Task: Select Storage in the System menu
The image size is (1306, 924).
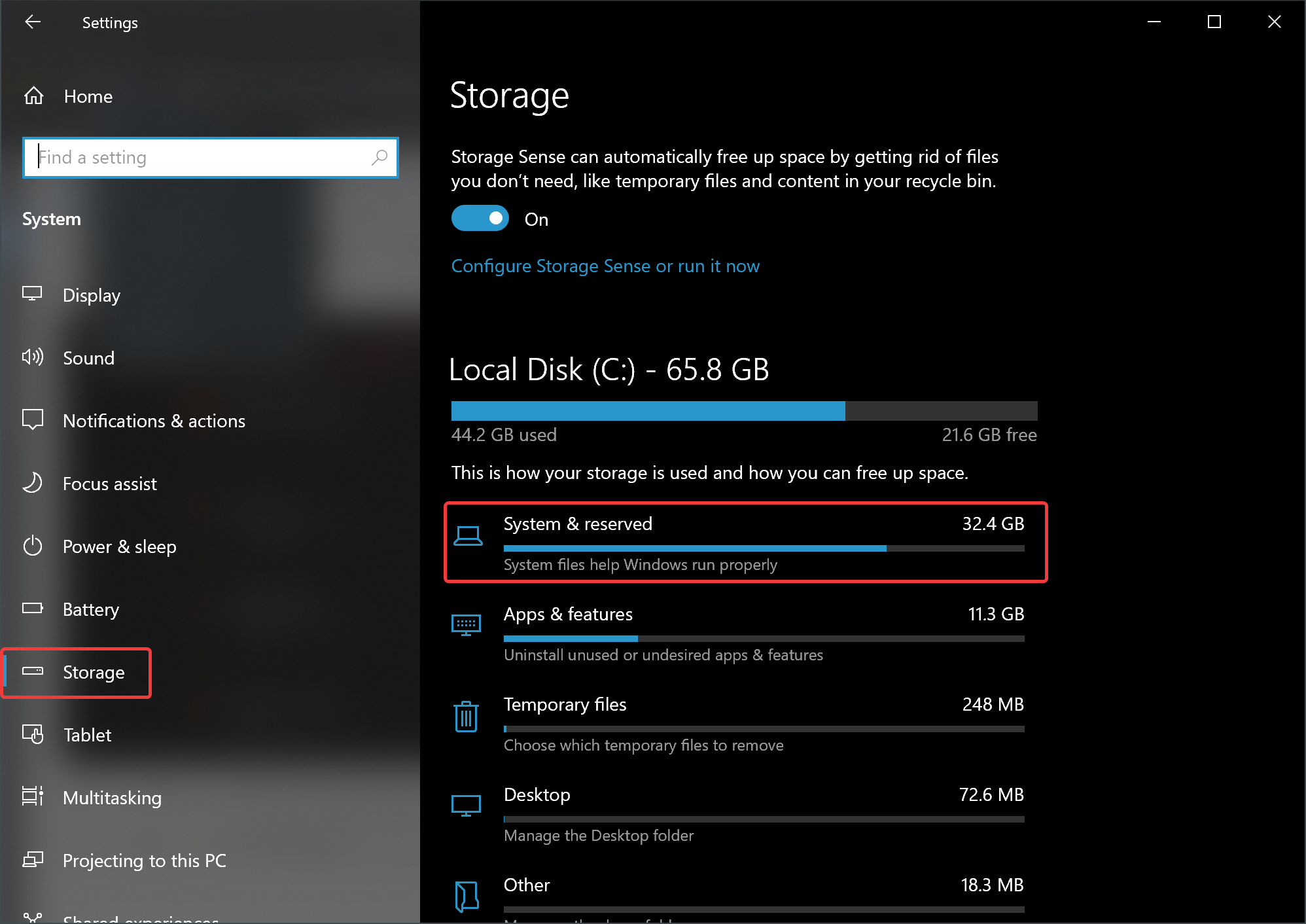Action: pos(94,672)
